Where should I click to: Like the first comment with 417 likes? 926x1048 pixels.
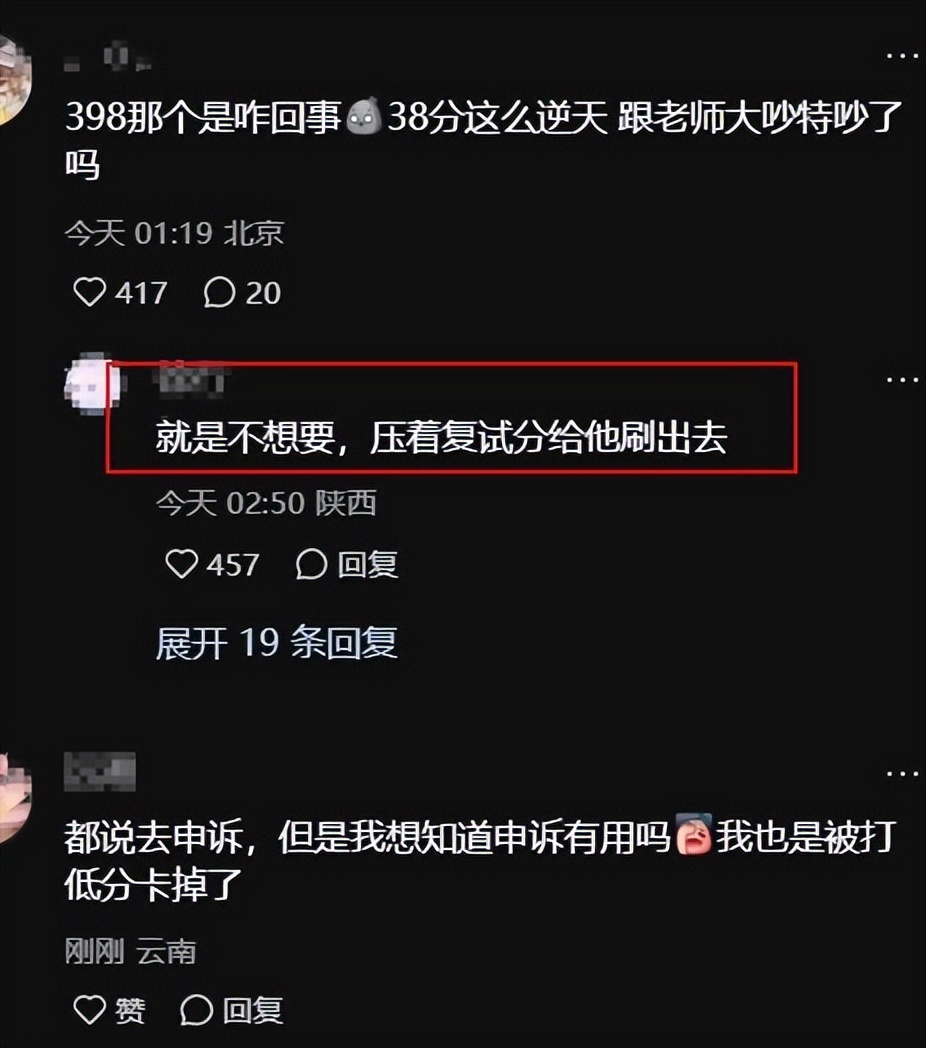click(90, 292)
